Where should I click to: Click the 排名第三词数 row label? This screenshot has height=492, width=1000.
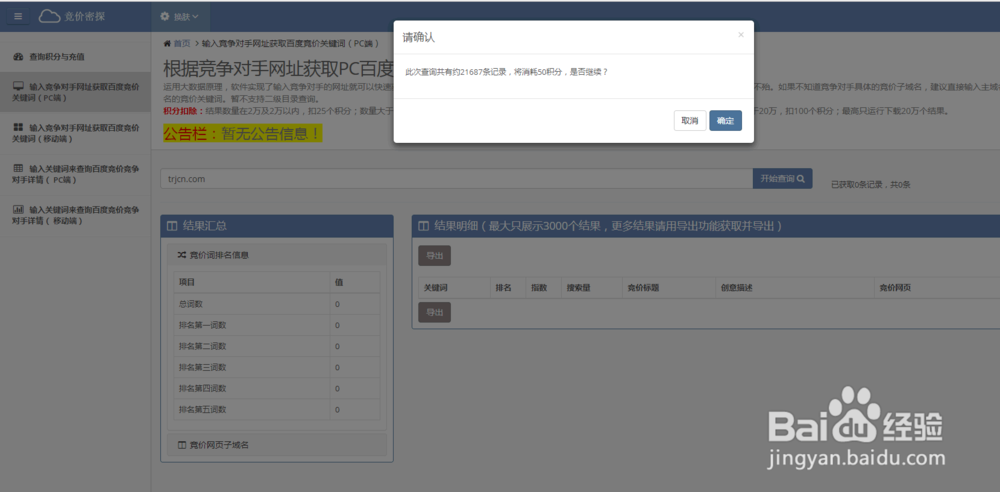click(202, 367)
